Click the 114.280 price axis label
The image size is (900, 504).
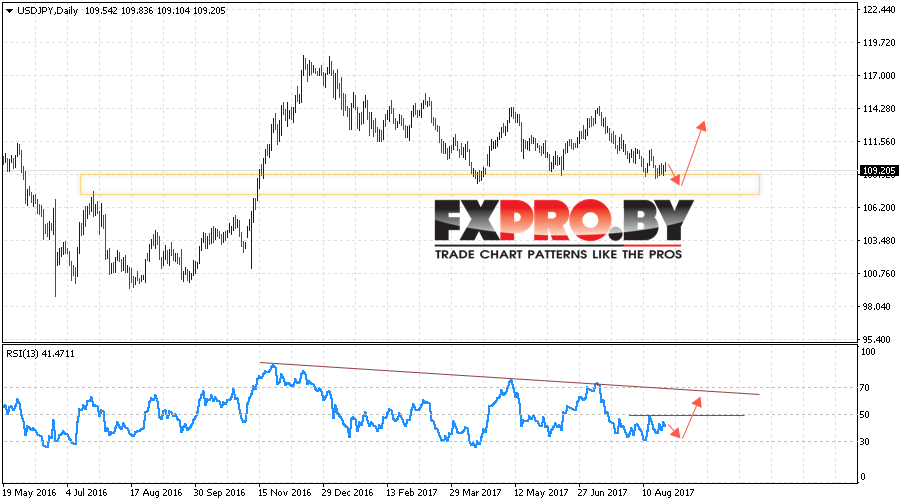pyautogui.click(x=879, y=108)
